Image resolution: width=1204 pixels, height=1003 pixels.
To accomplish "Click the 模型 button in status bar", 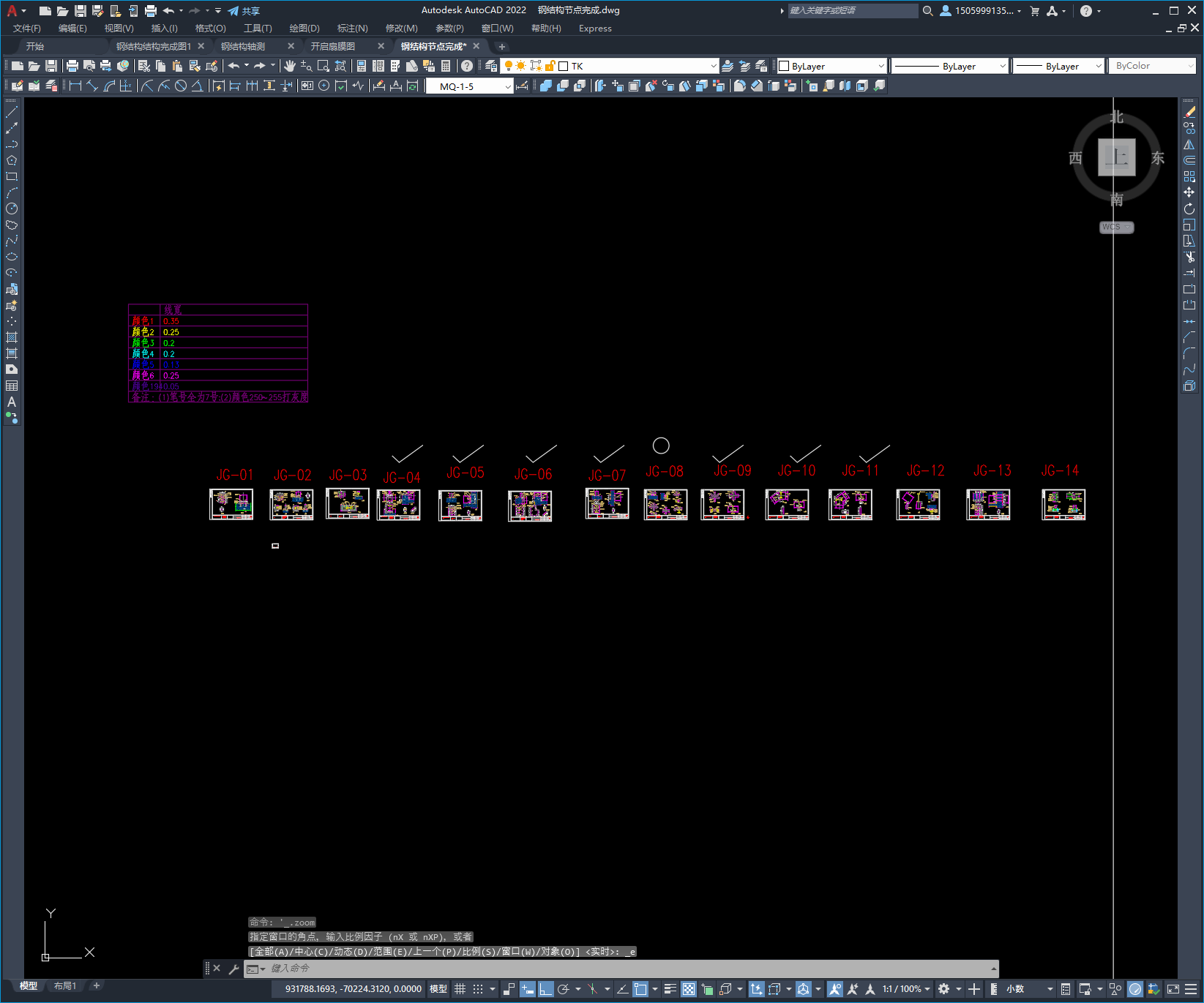I will (438, 989).
